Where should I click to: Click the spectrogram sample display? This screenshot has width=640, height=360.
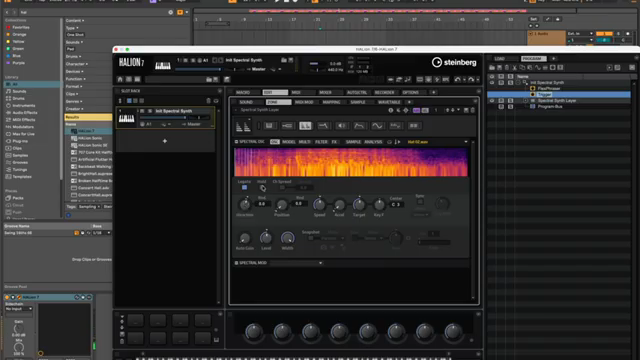tap(351, 162)
